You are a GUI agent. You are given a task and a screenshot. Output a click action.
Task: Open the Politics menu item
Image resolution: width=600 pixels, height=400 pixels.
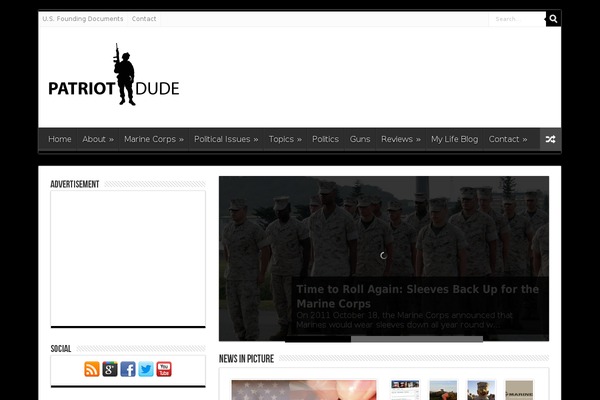click(325, 139)
